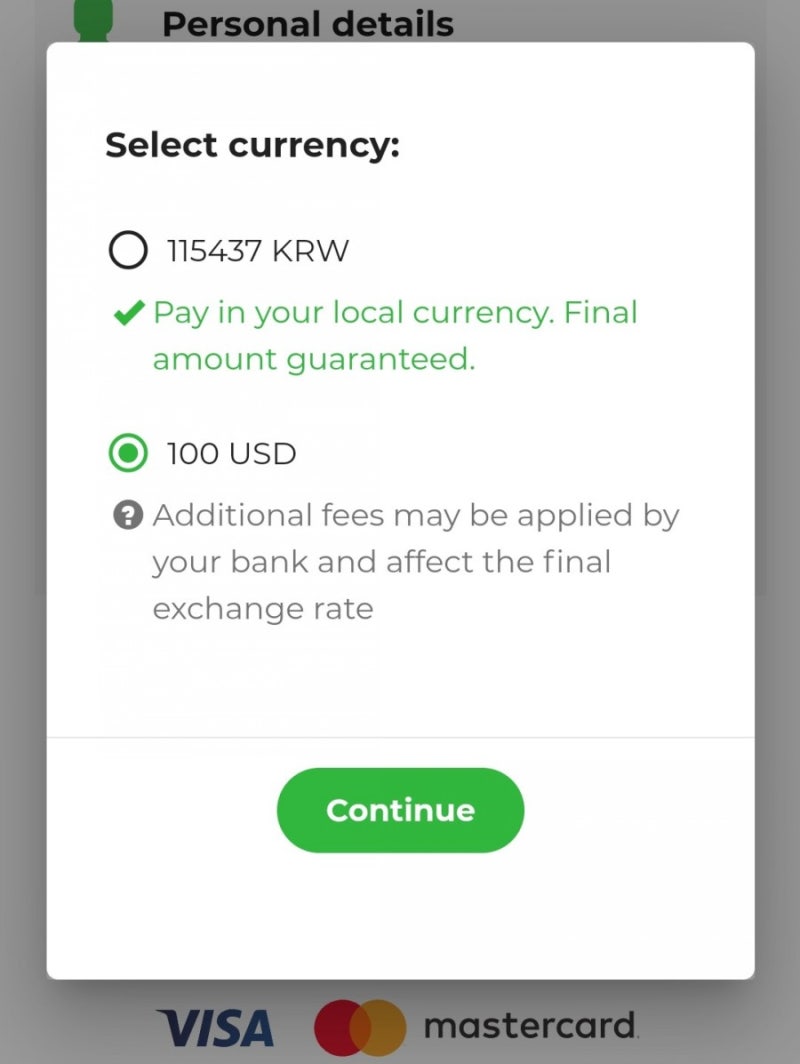Click the mastercard wordmark text

530,1026
